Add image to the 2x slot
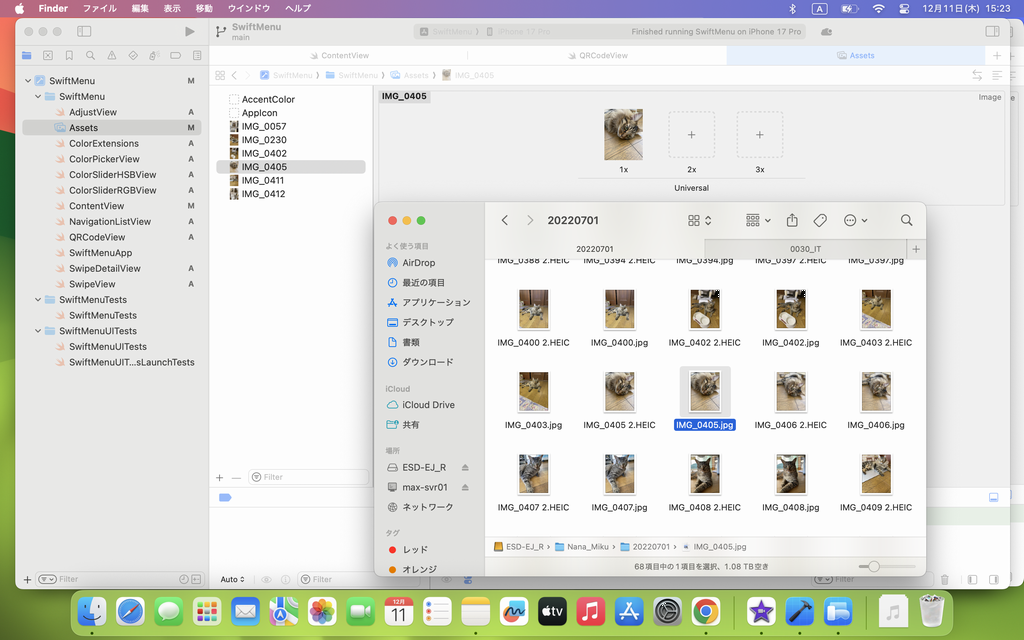 click(x=691, y=134)
